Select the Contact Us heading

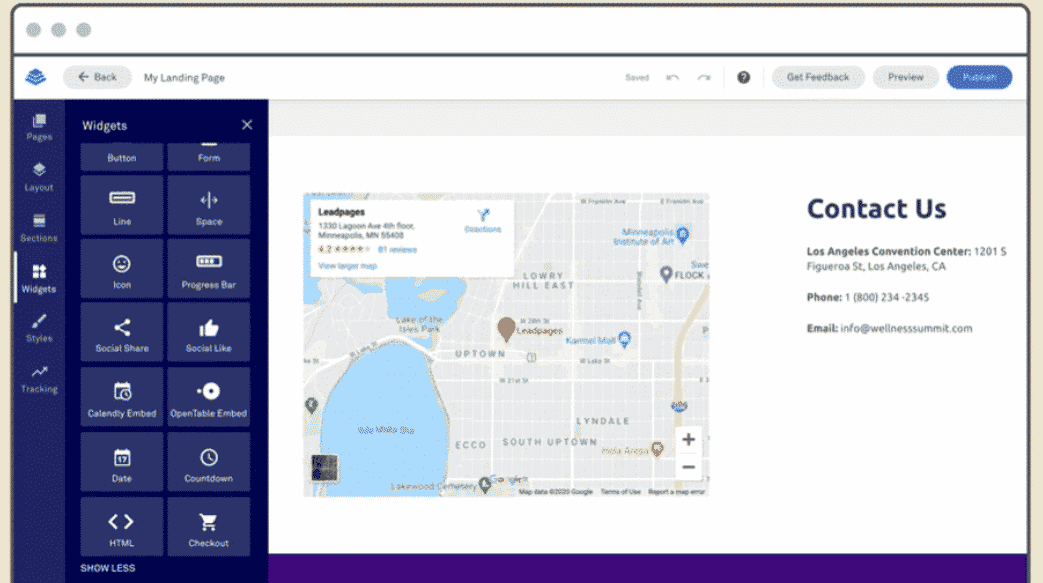(x=876, y=208)
